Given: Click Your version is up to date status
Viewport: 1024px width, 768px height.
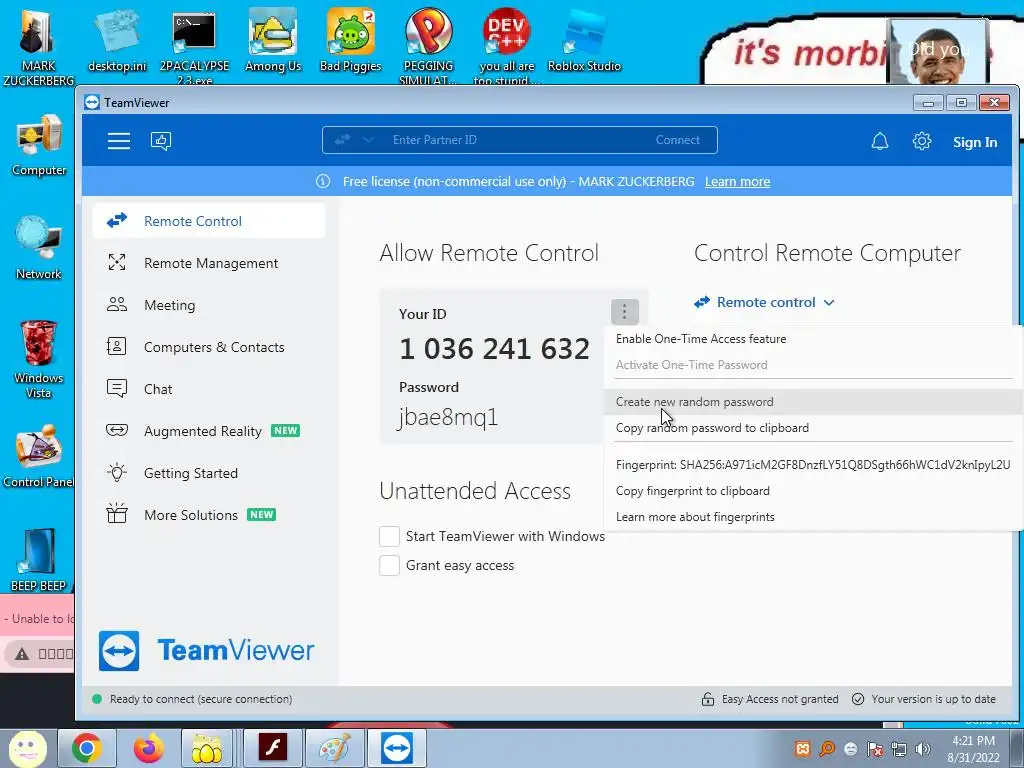Looking at the screenshot, I should pyautogui.click(x=924, y=699).
